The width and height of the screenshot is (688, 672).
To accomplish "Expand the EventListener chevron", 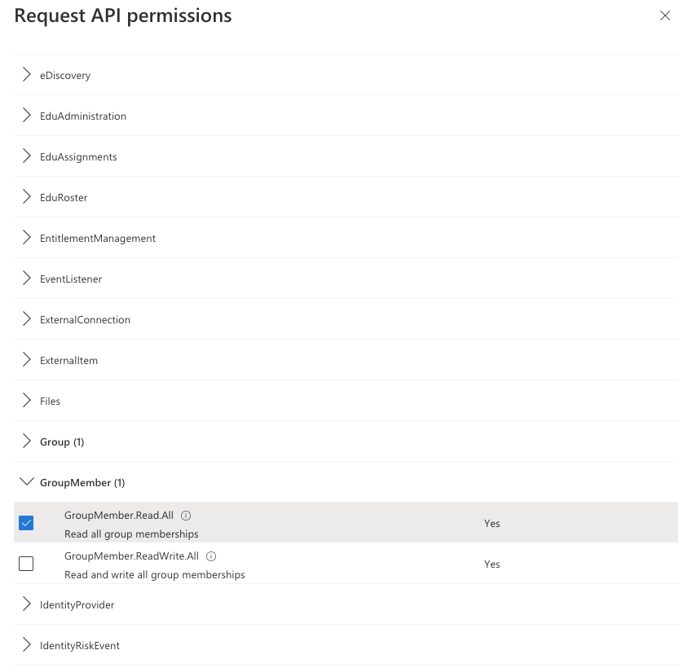I will (x=27, y=279).
